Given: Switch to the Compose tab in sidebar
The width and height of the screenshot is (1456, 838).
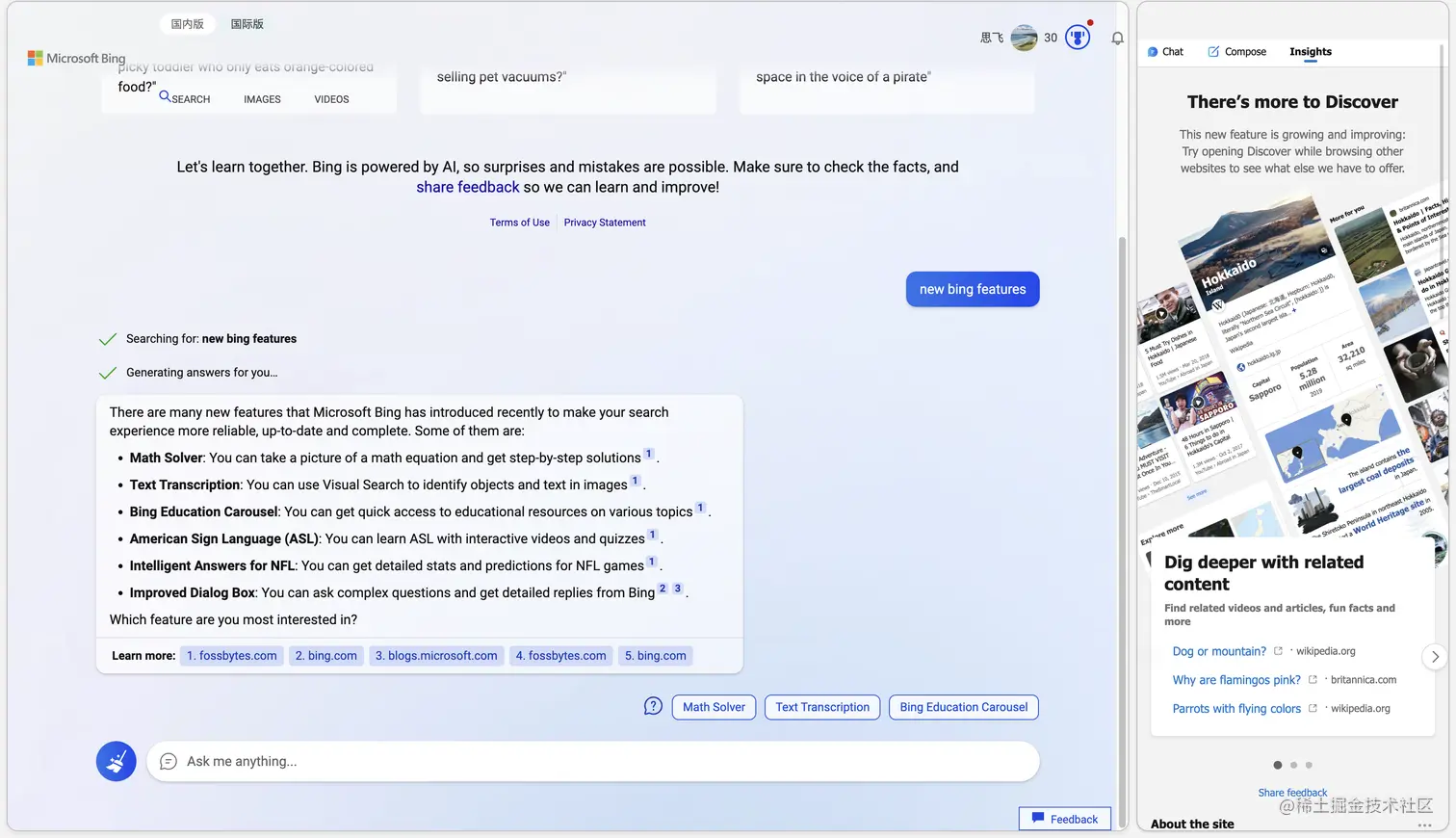Looking at the screenshot, I should pos(1237,52).
